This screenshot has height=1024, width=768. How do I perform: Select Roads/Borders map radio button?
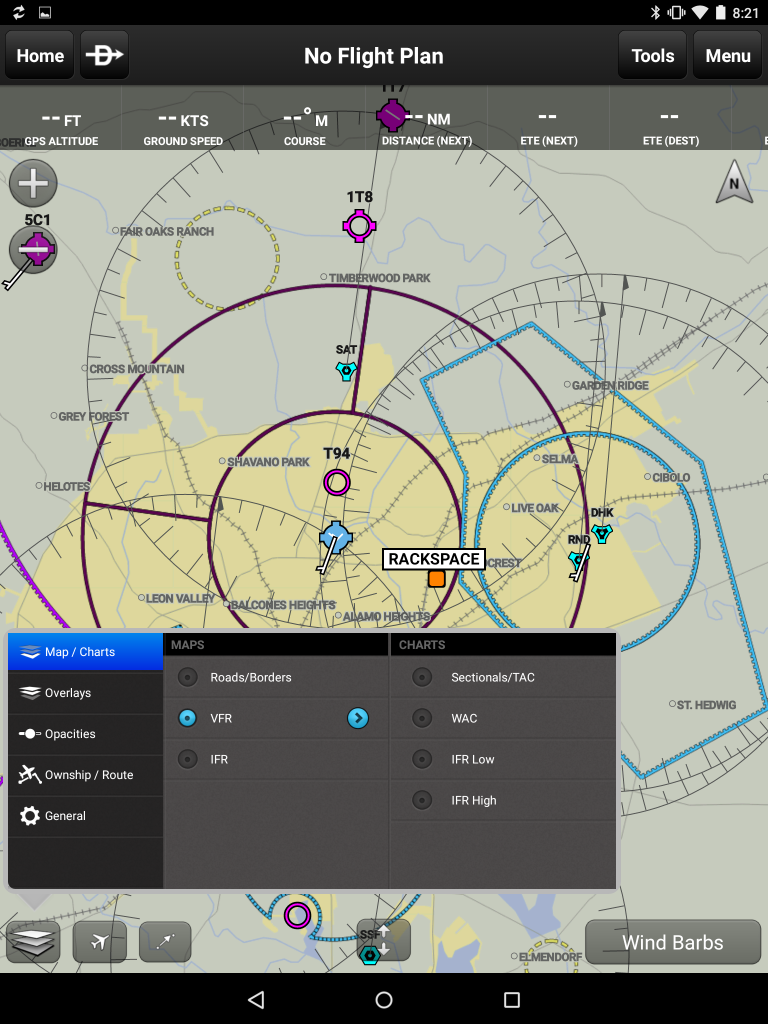pos(187,677)
